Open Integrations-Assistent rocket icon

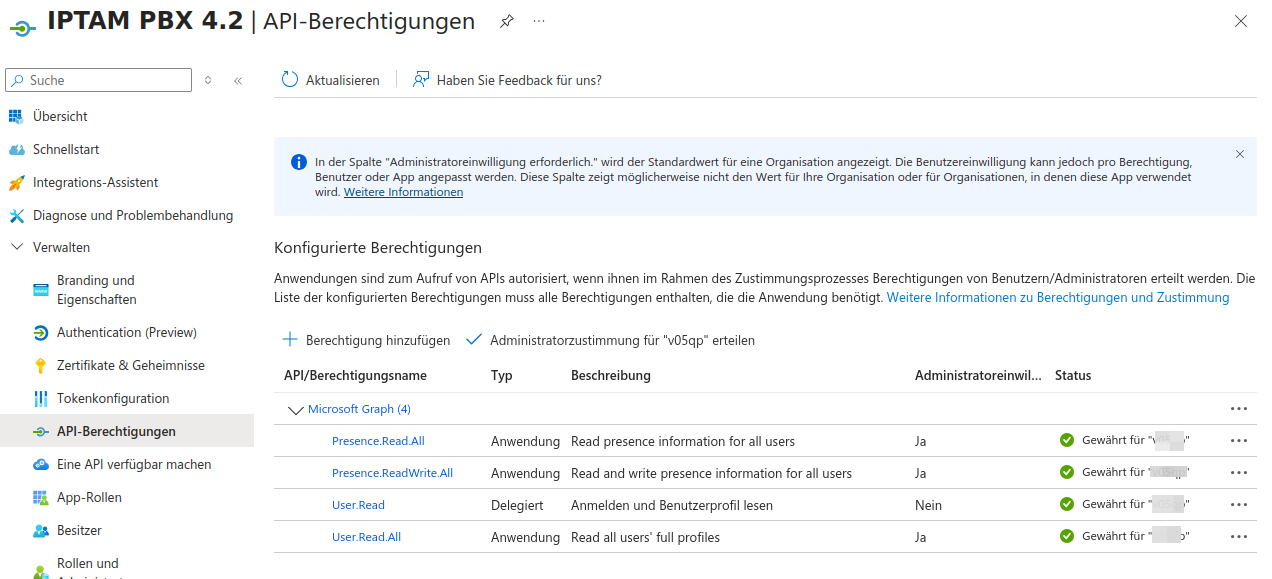(16, 183)
